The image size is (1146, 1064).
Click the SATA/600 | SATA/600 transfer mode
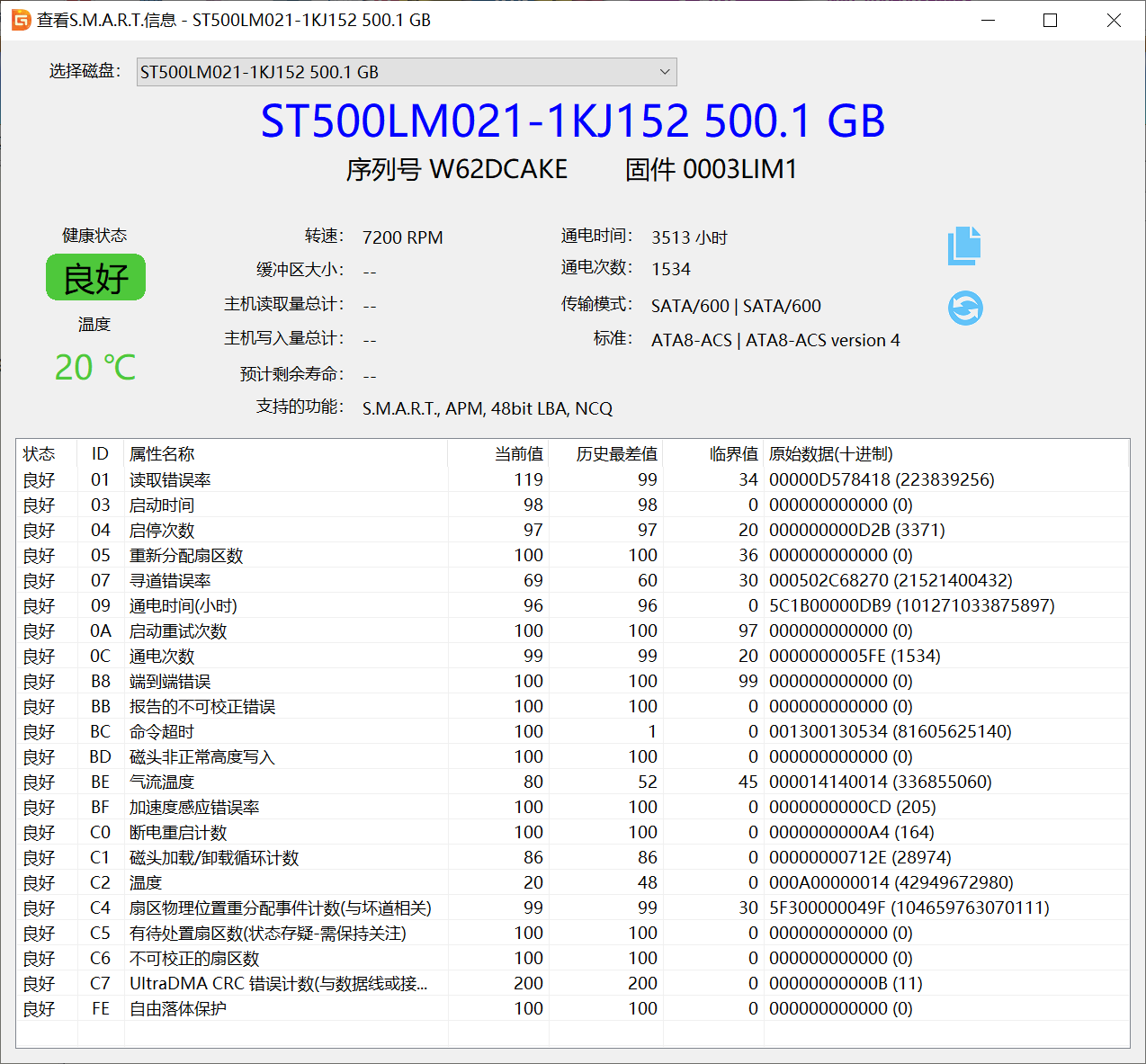(x=736, y=306)
